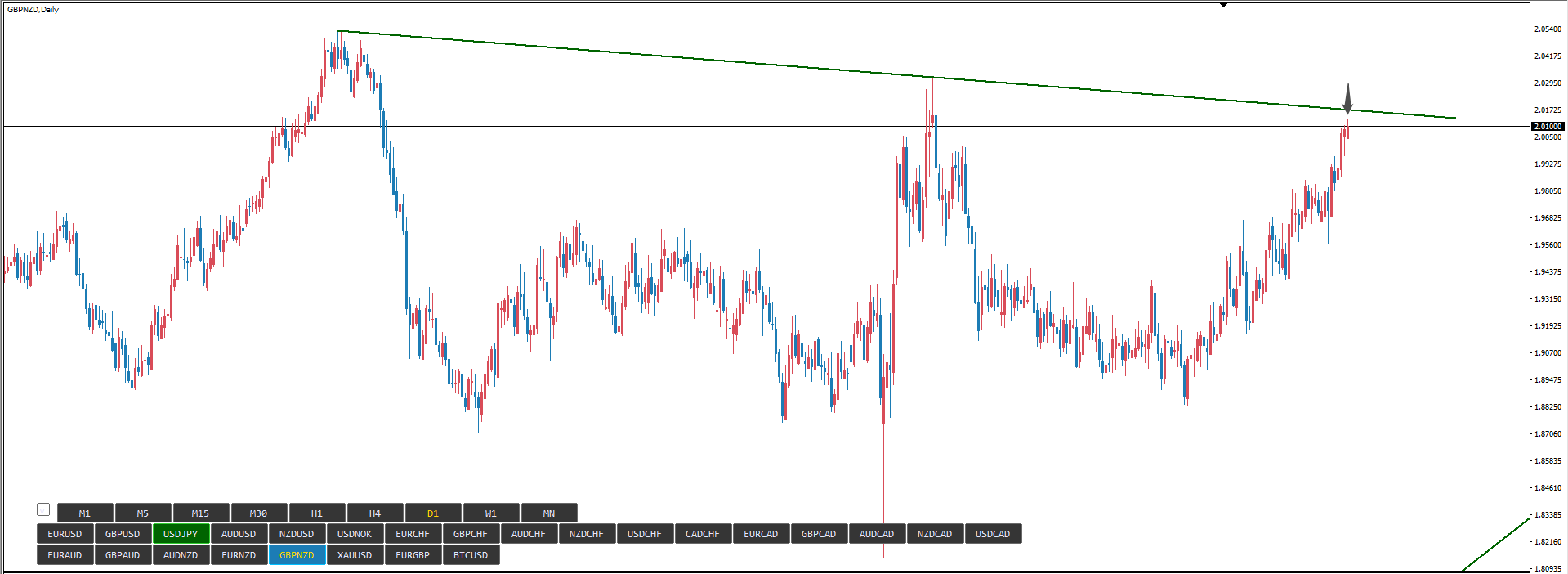Toggle the checkbox beside the M1 button
Screen dimensions: 1568x574
pyautogui.click(x=43, y=509)
